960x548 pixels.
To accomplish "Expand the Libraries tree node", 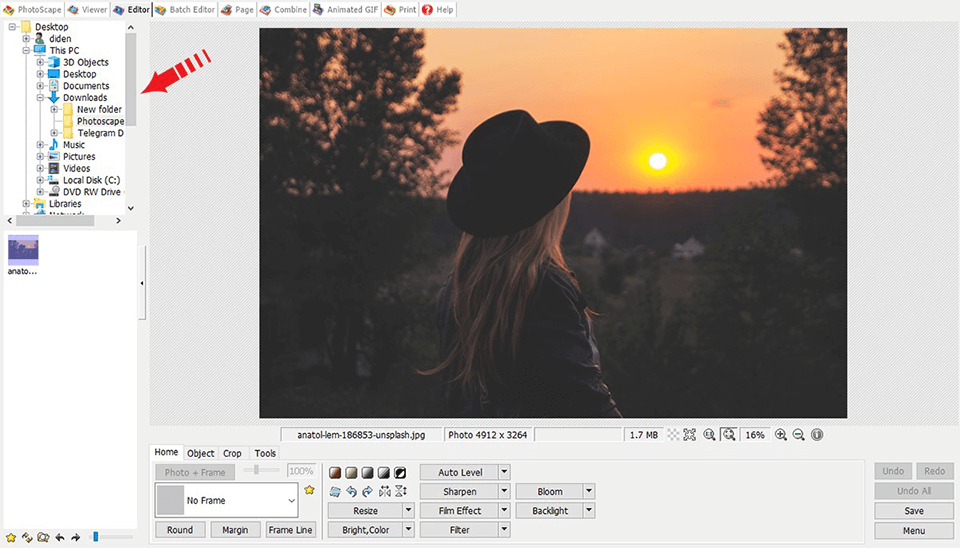I will click(x=26, y=203).
